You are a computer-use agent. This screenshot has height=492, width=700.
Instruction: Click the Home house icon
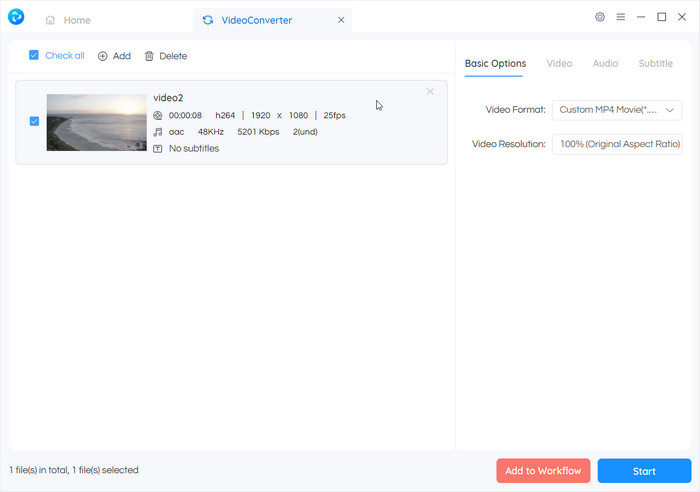click(x=50, y=20)
